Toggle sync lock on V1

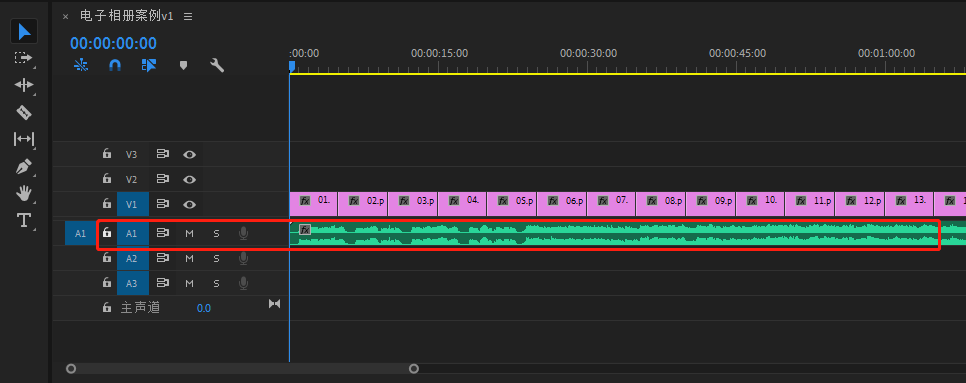[x=163, y=204]
